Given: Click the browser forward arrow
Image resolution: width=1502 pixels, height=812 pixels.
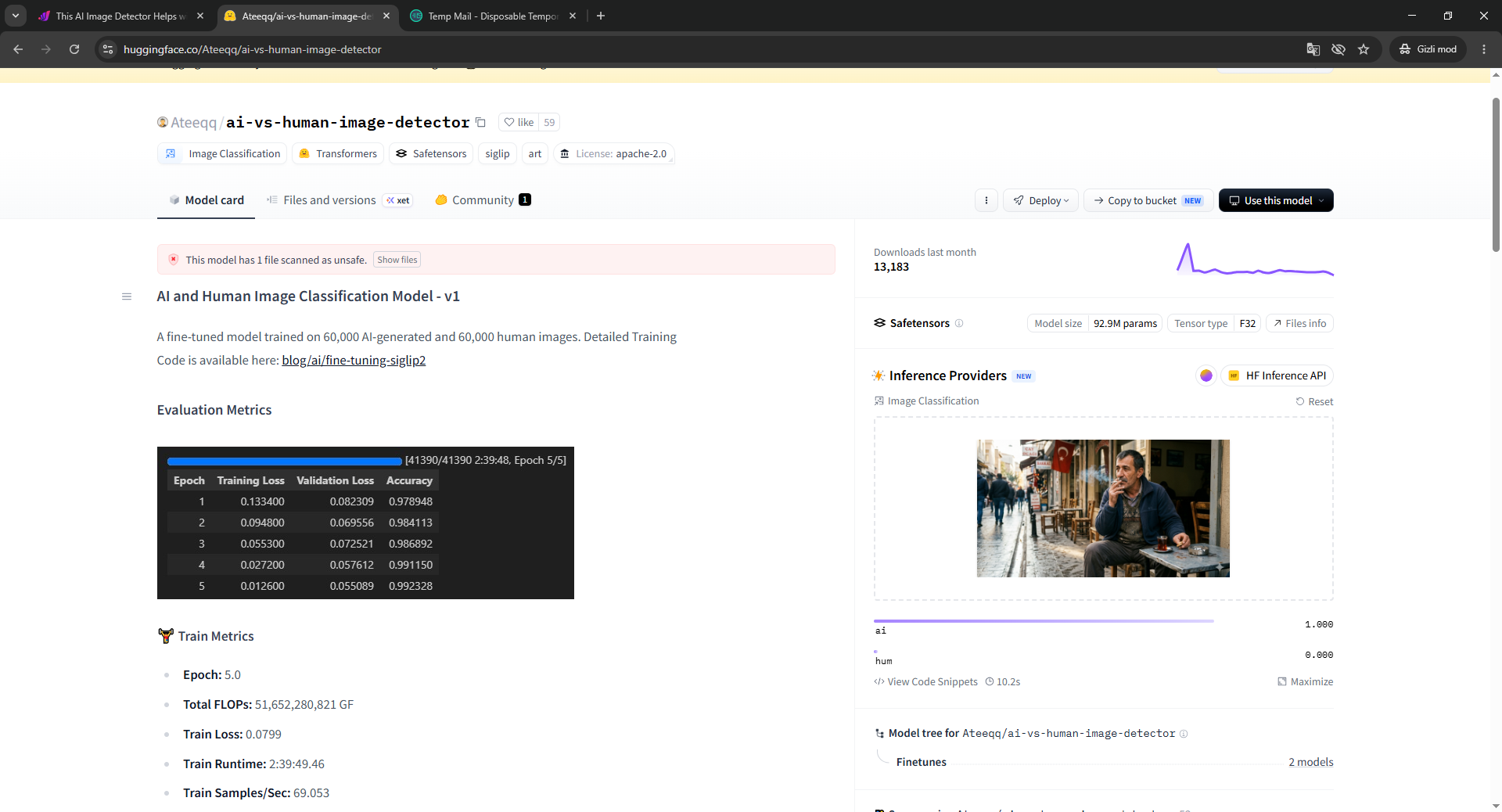Looking at the screenshot, I should [46, 49].
